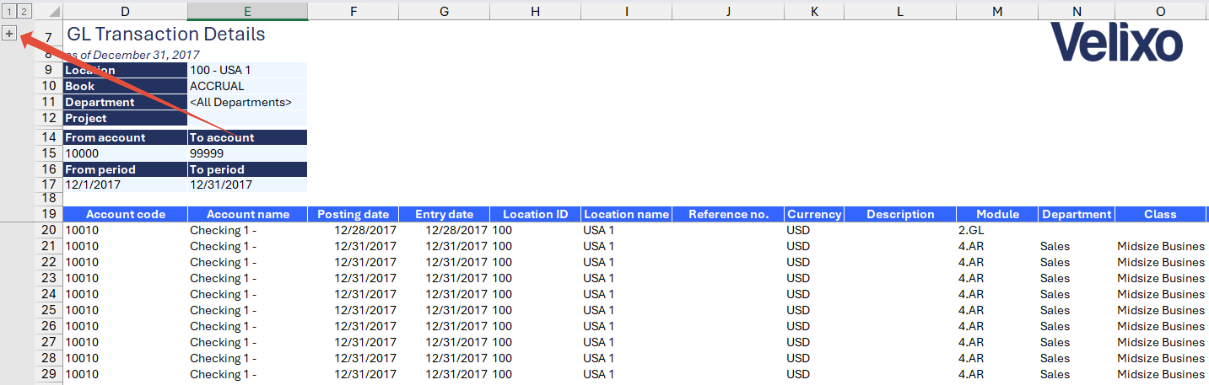Select column I header
Viewport: 1209px width, 385px height.
[626, 10]
